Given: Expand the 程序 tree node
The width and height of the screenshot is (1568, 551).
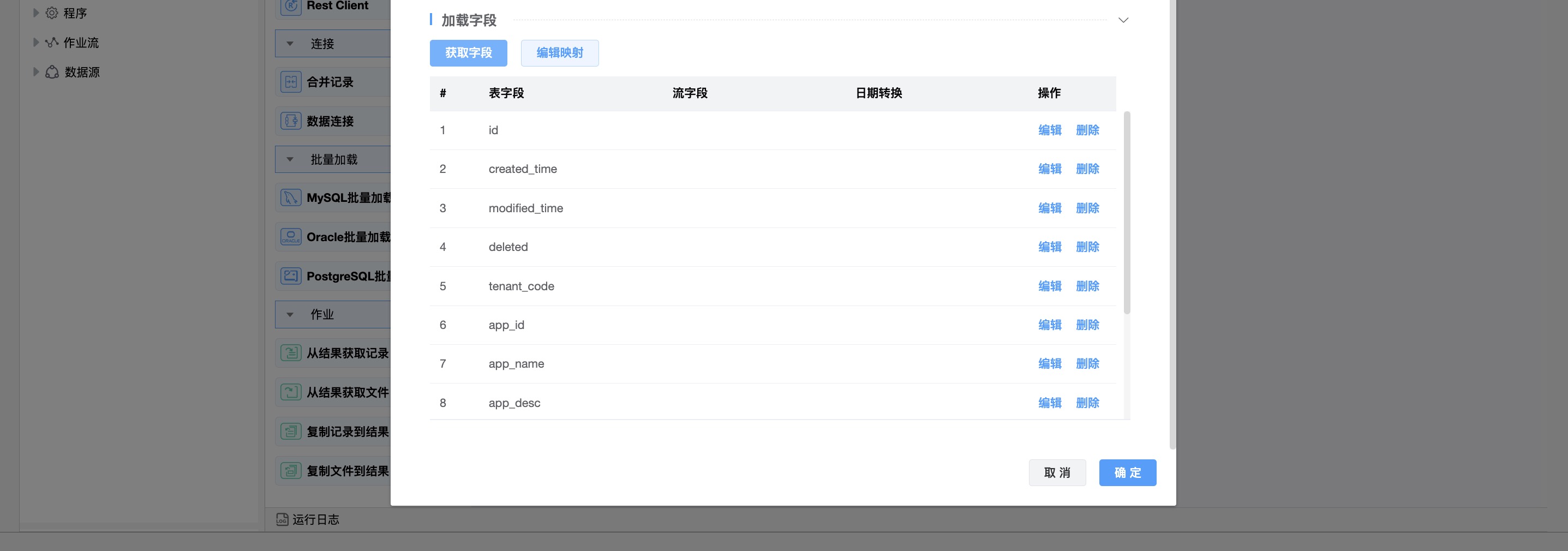Looking at the screenshot, I should pos(36,13).
